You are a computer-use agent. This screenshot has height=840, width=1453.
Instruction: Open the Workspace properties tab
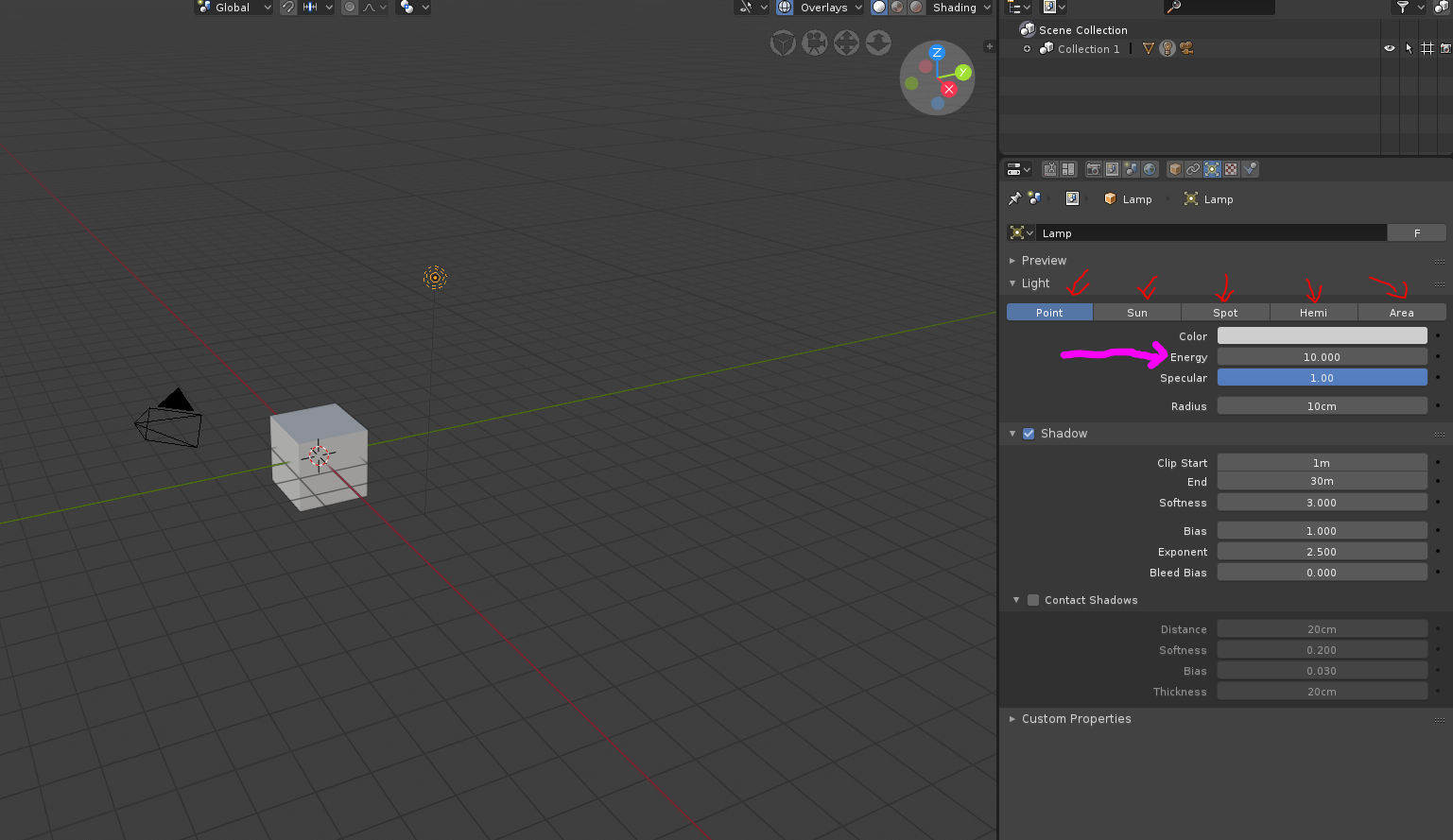(x=1068, y=169)
